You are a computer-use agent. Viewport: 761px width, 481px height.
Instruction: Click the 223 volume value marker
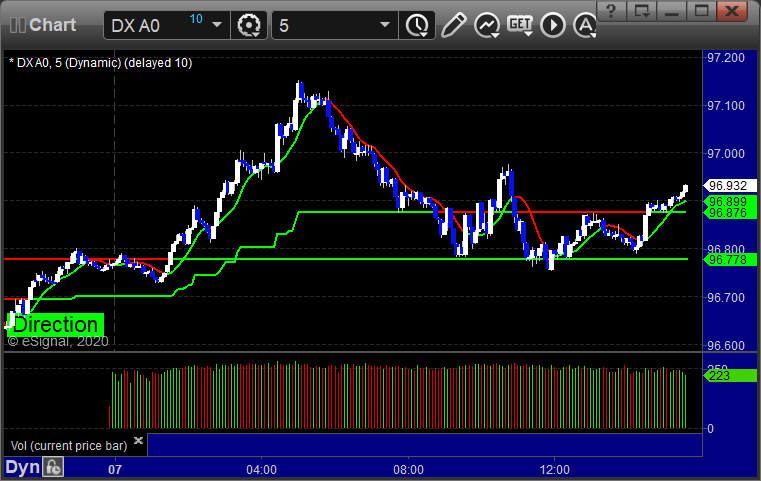(x=729, y=375)
